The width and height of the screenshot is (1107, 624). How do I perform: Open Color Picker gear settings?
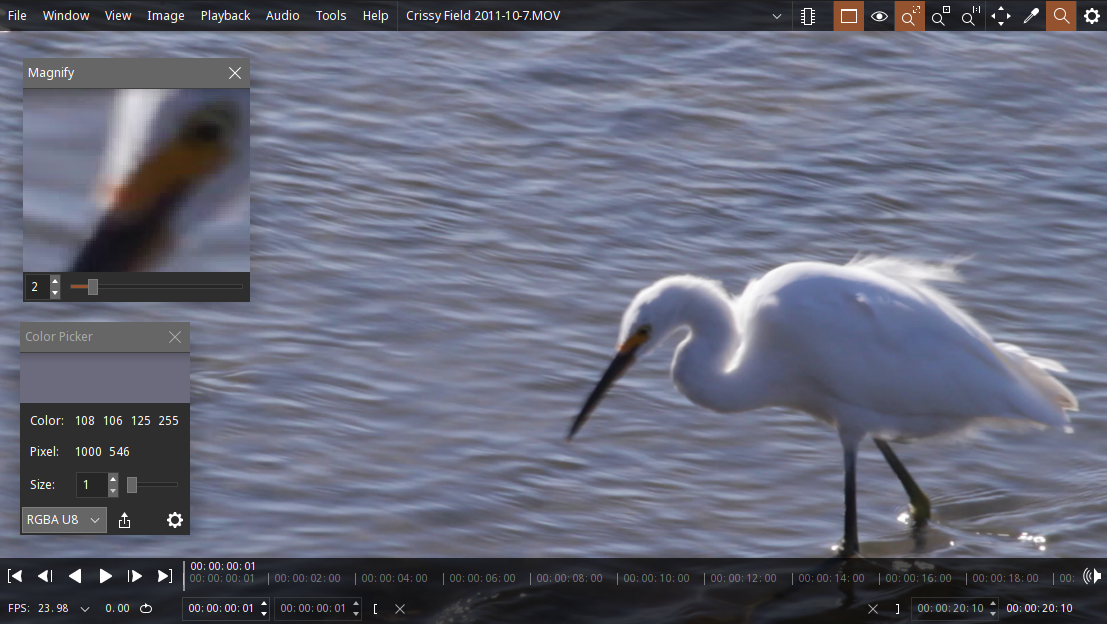(174, 520)
